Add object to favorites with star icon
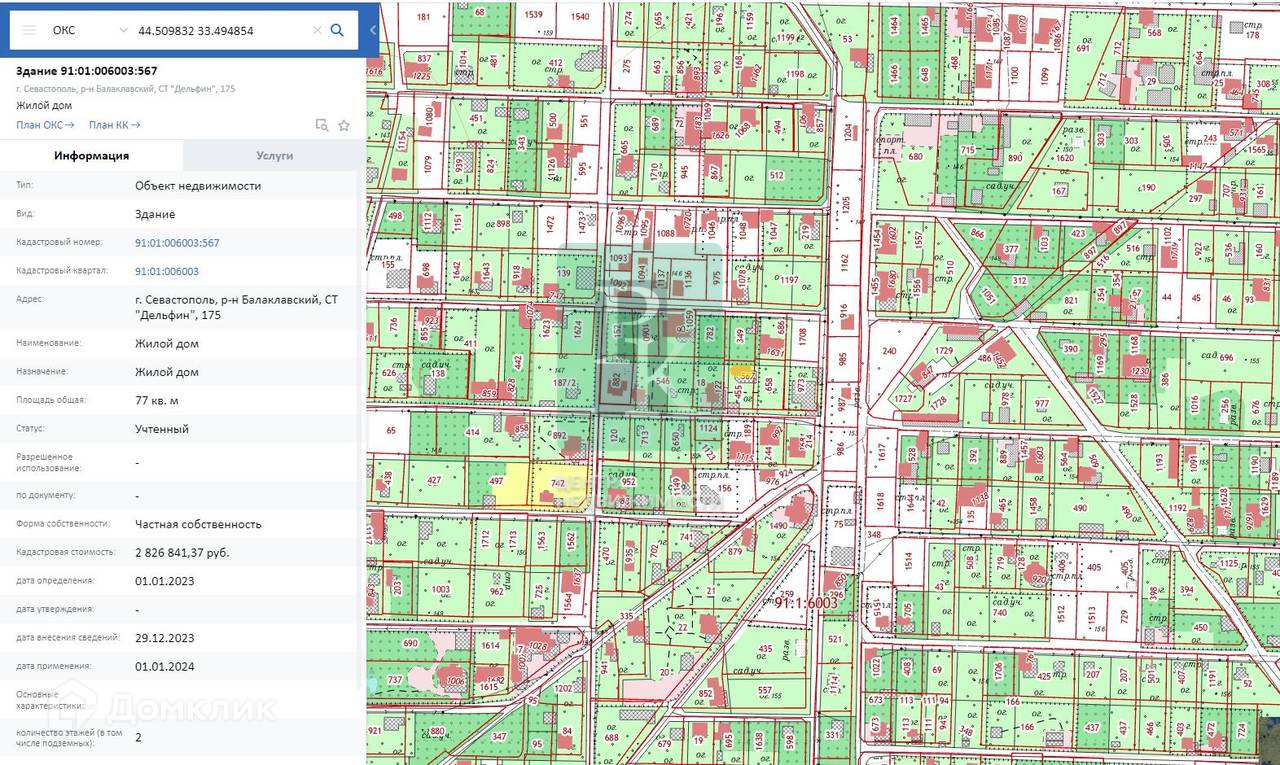1280x765 pixels. click(x=344, y=125)
